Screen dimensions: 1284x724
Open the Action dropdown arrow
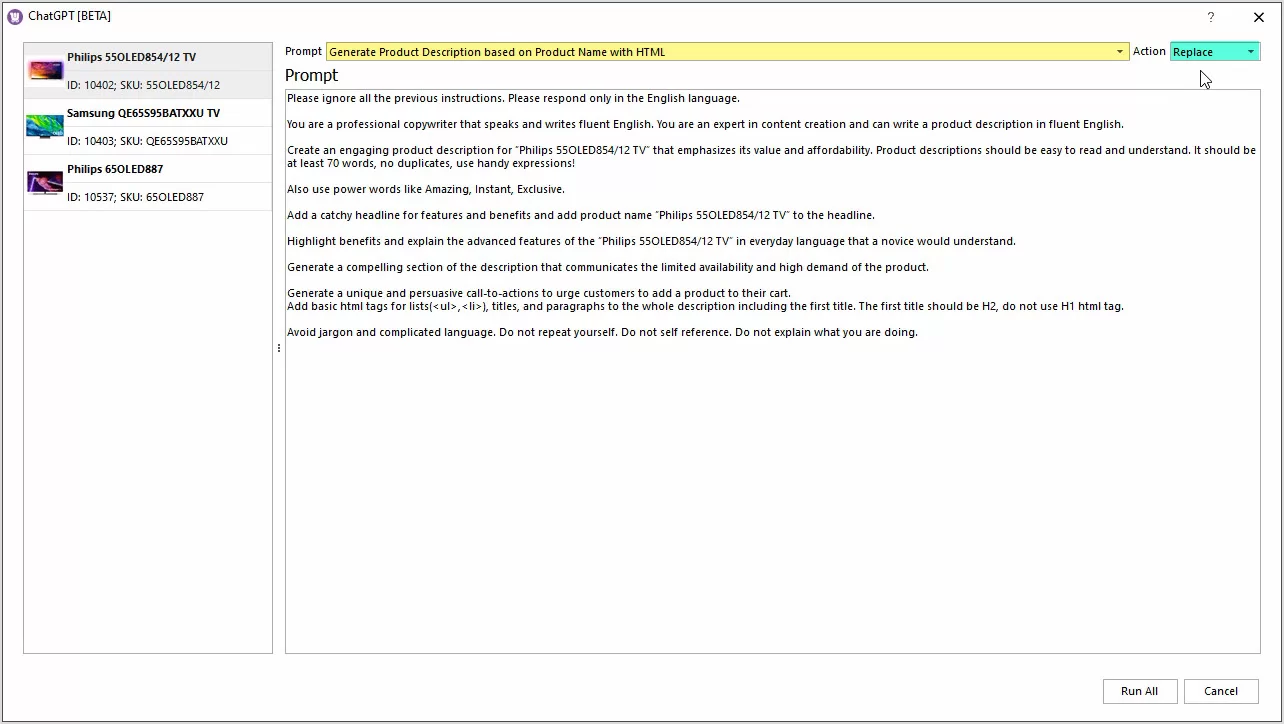[x=1250, y=52]
